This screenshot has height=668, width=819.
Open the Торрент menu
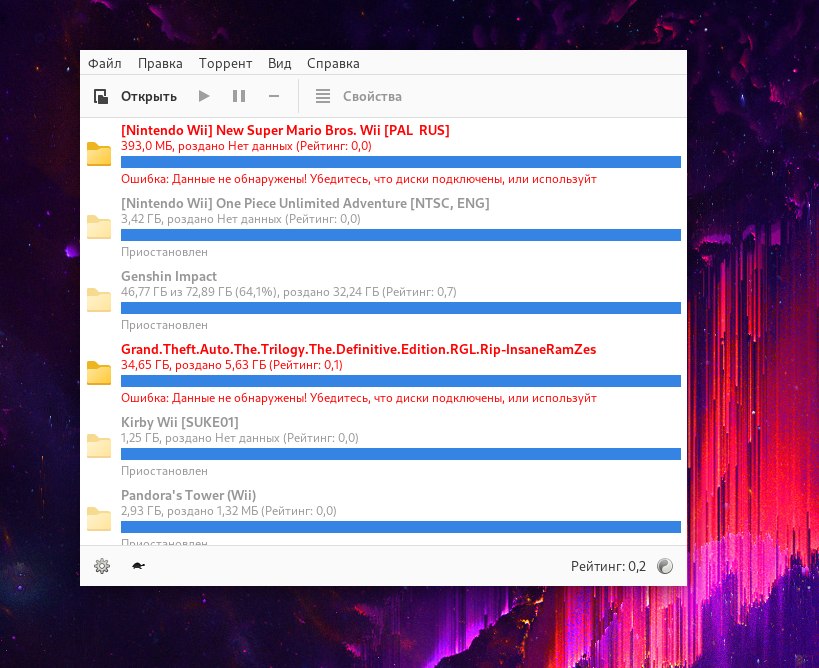pyautogui.click(x=225, y=63)
